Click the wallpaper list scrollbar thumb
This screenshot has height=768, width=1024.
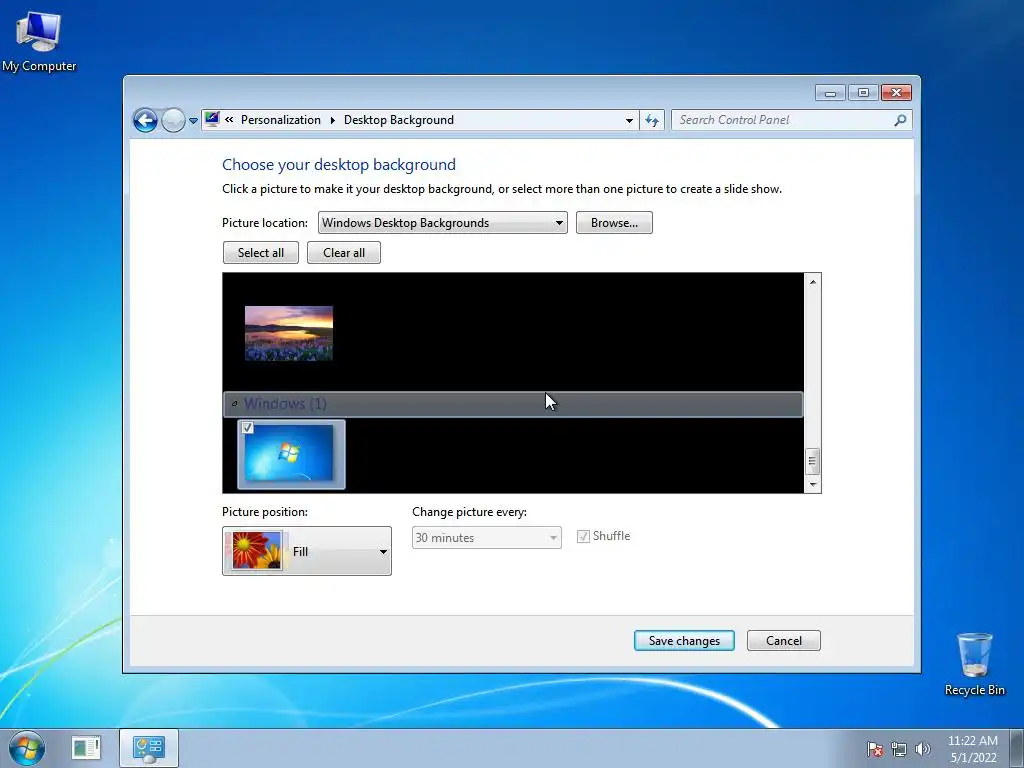(x=812, y=461)
